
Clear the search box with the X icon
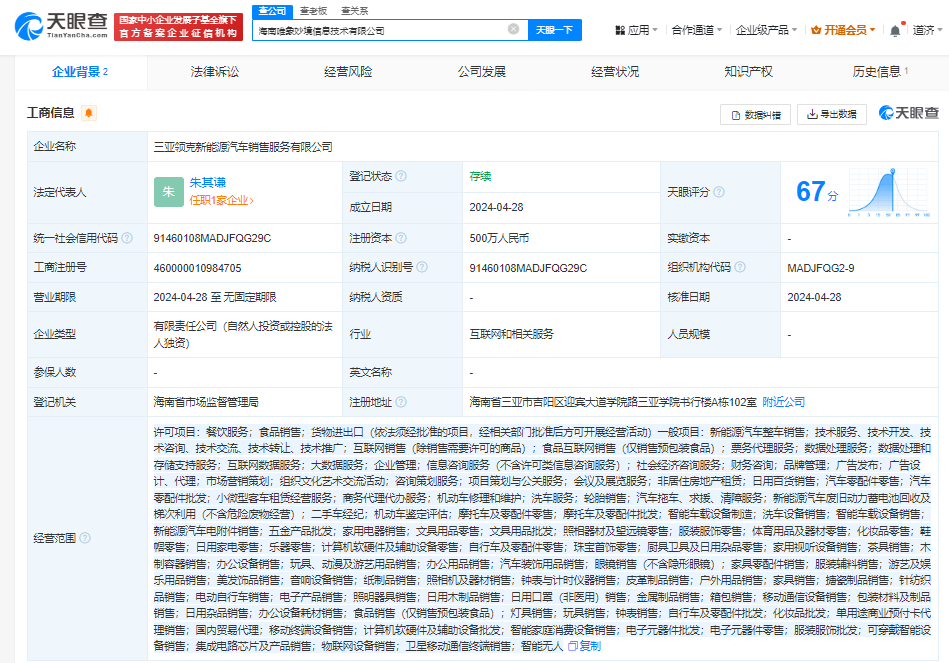pos(513,30)
